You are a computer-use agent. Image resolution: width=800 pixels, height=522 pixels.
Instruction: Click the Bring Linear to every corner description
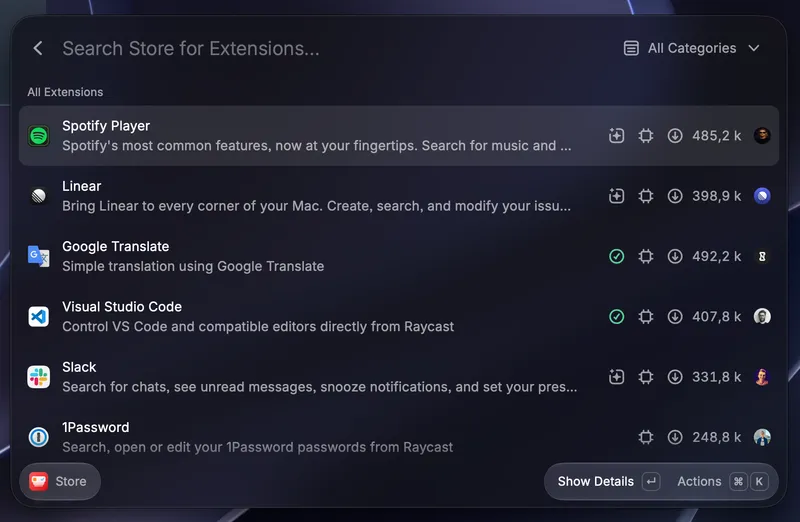[x=316, y=206]
